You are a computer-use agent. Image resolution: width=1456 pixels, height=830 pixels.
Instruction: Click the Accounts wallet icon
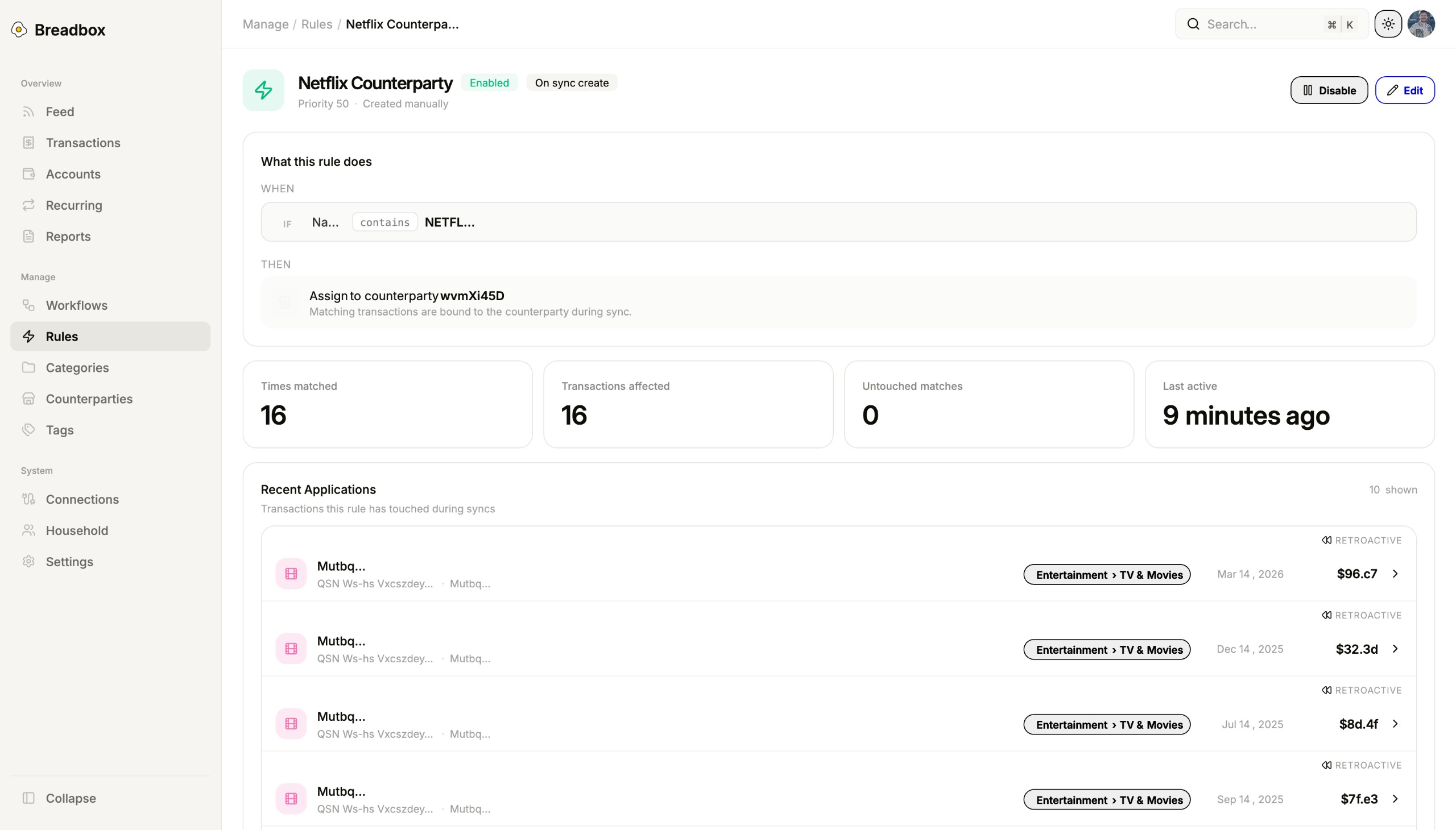click(x=28, y=174)
